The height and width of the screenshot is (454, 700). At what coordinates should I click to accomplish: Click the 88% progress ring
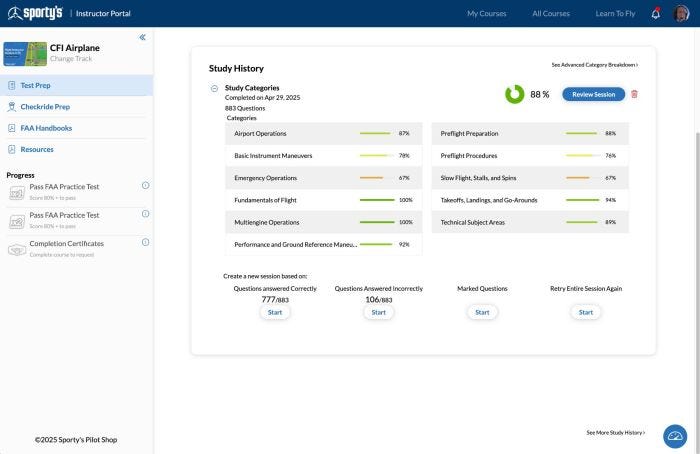[x=514, y=94]
